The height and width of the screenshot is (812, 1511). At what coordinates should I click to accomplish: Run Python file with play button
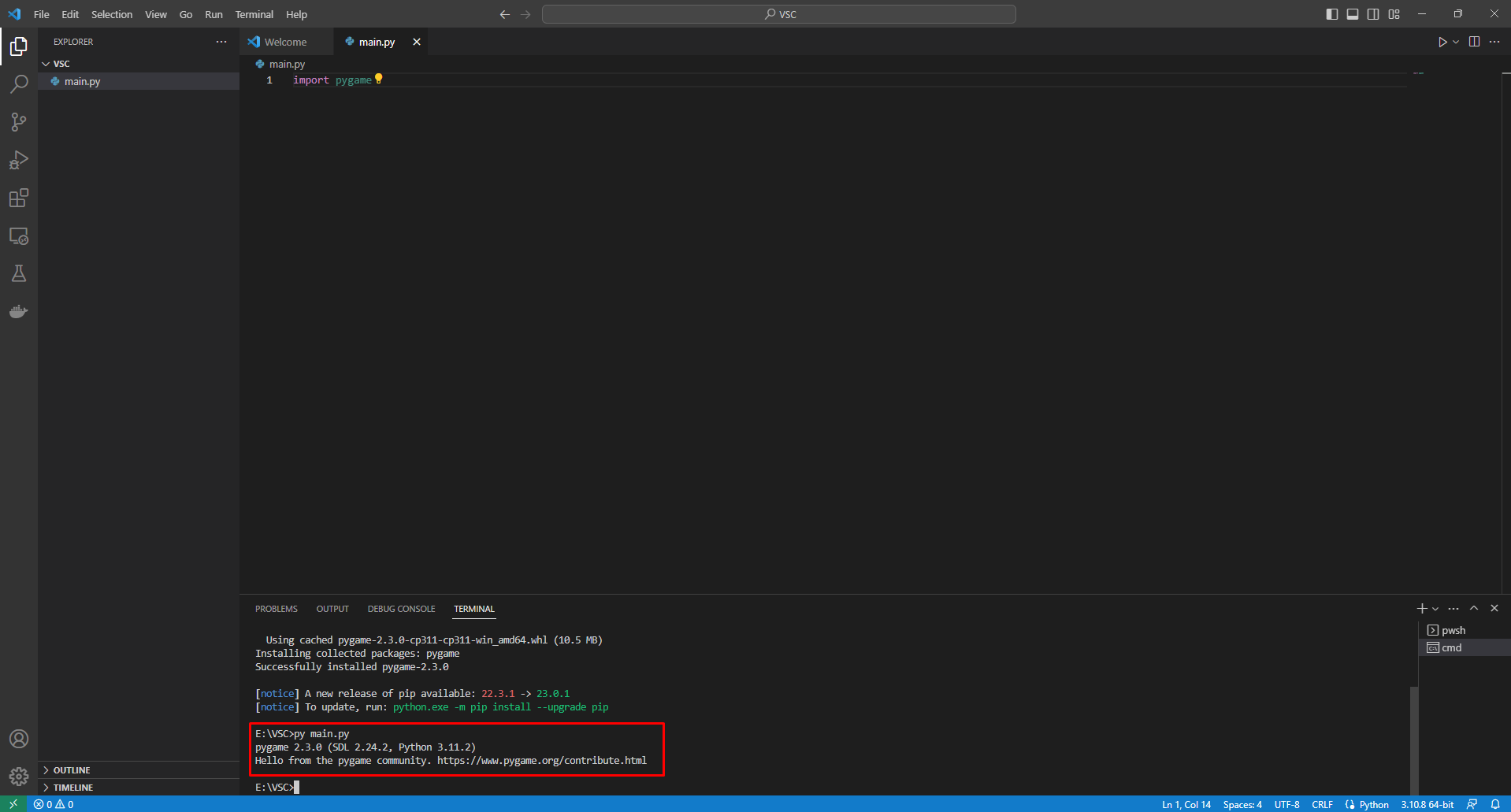pos(1442,42)
